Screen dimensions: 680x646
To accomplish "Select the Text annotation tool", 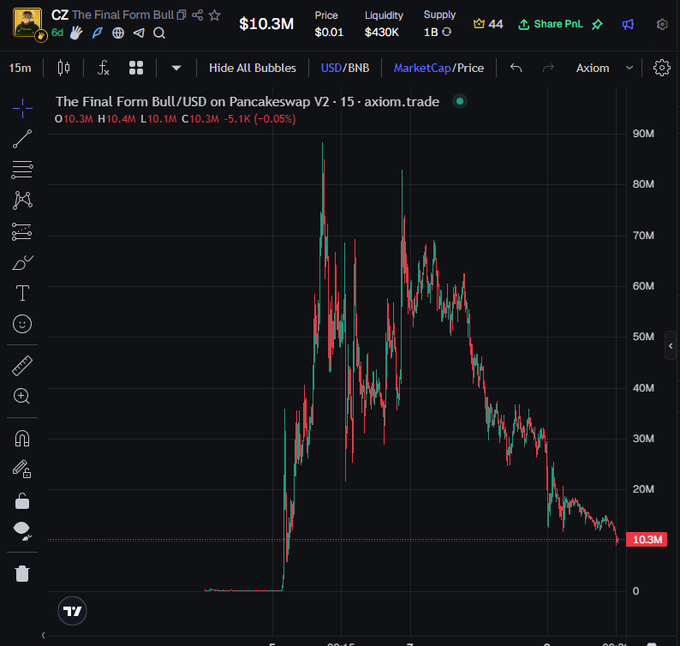I will [22, 293].
